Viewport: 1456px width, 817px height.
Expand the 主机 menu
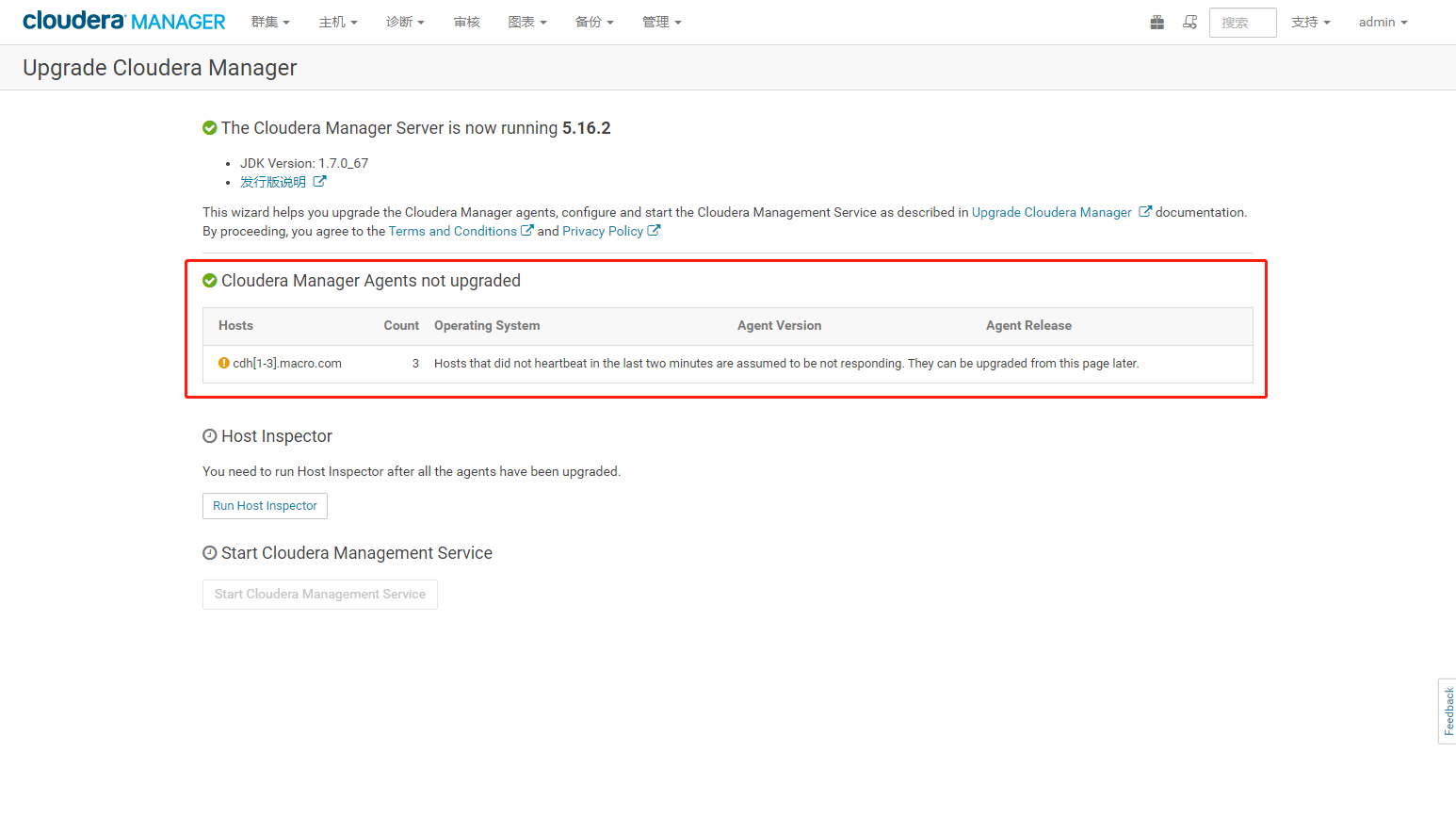tap(338, 22)
